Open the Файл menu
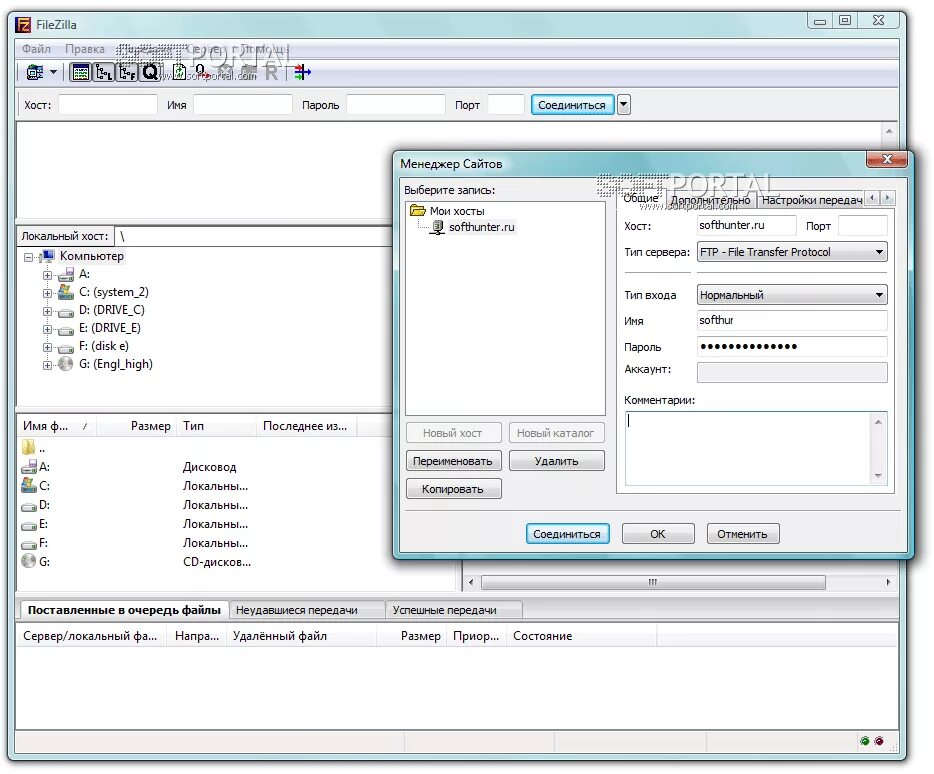The height and width of the screenshot is (774, 934). pyautogui.click(x=36, y=49)
